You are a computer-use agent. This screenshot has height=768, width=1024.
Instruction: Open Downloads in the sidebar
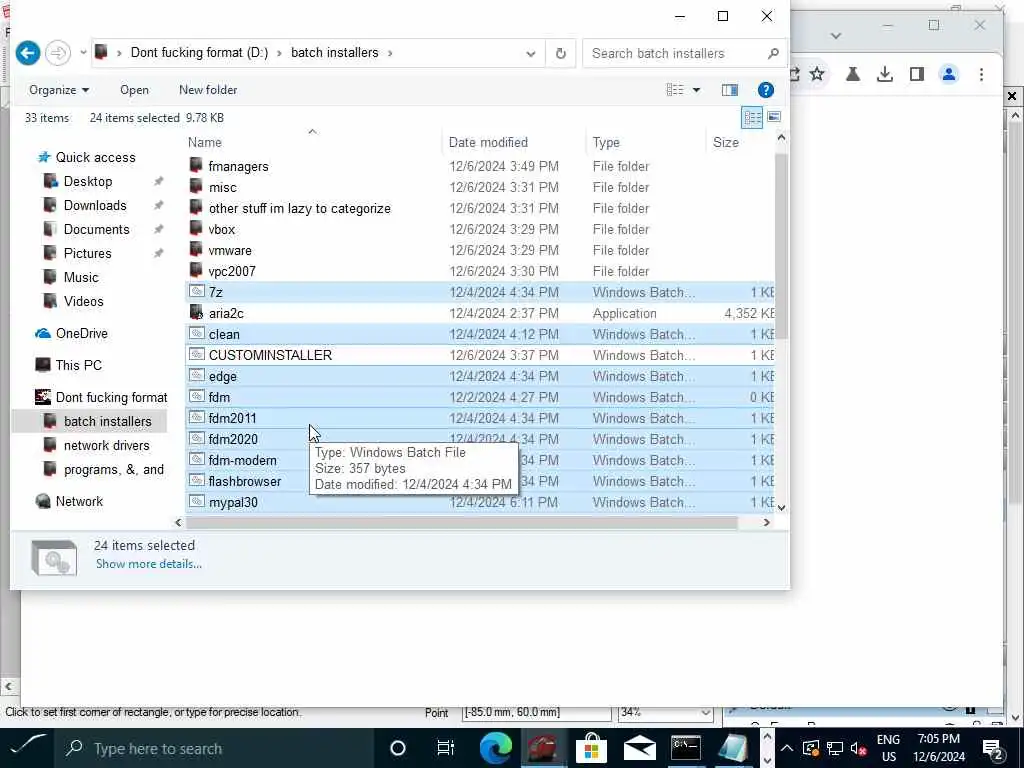[x=95, y=206]
